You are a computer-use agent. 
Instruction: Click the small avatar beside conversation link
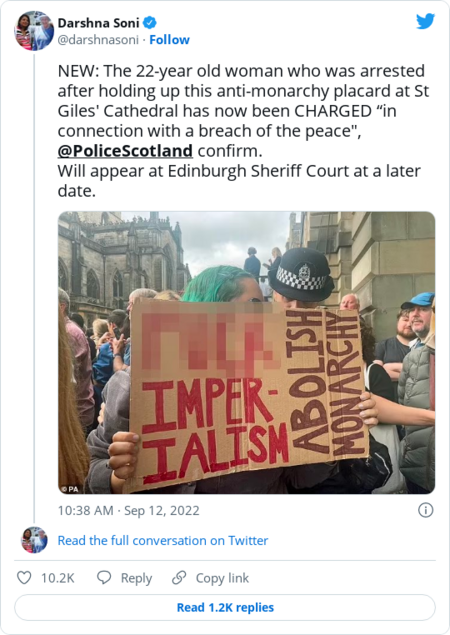click(x=34, y=540)
